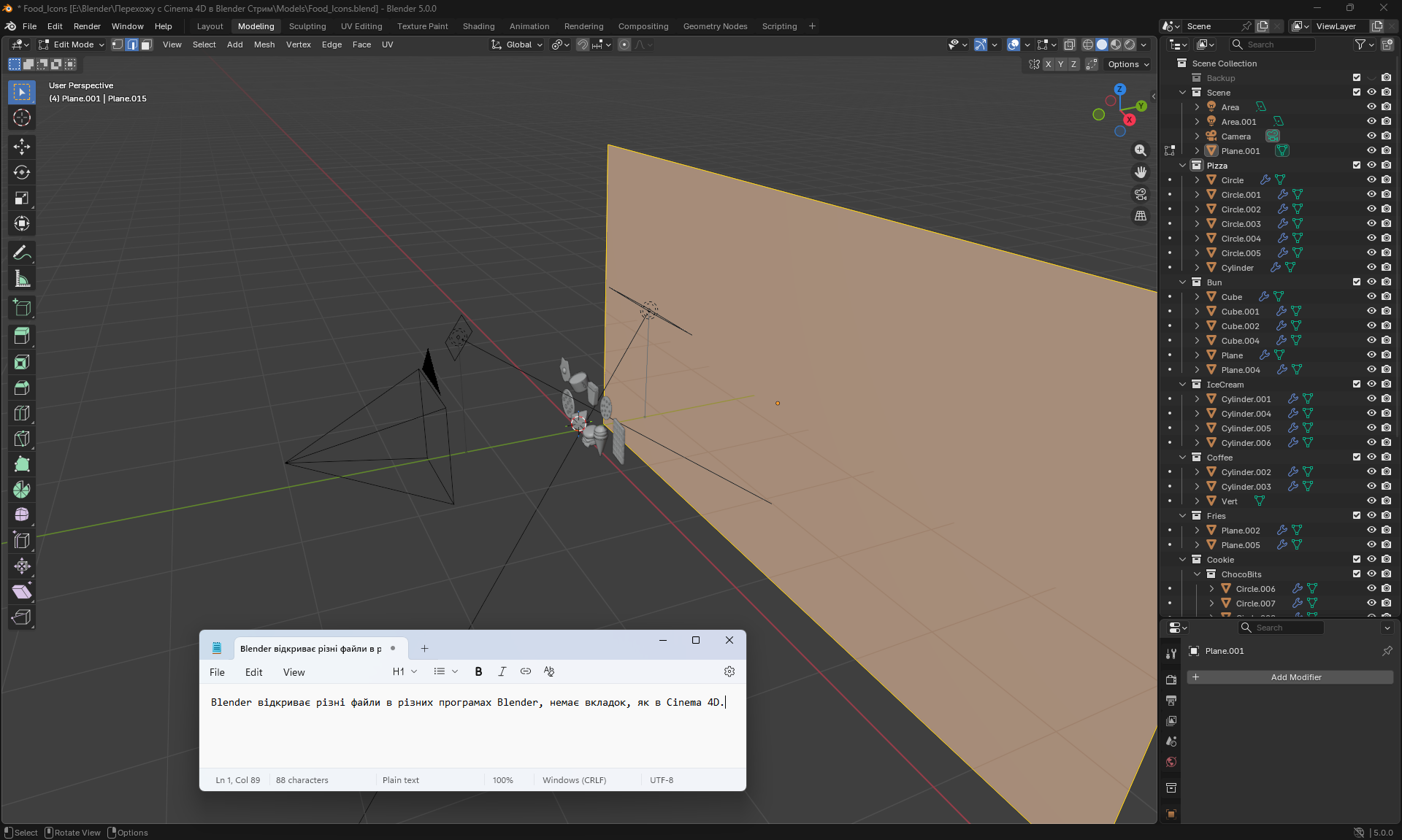Select the Loop Cut tool
Screen dimensions: 1402x840
[x=22, y=413]
